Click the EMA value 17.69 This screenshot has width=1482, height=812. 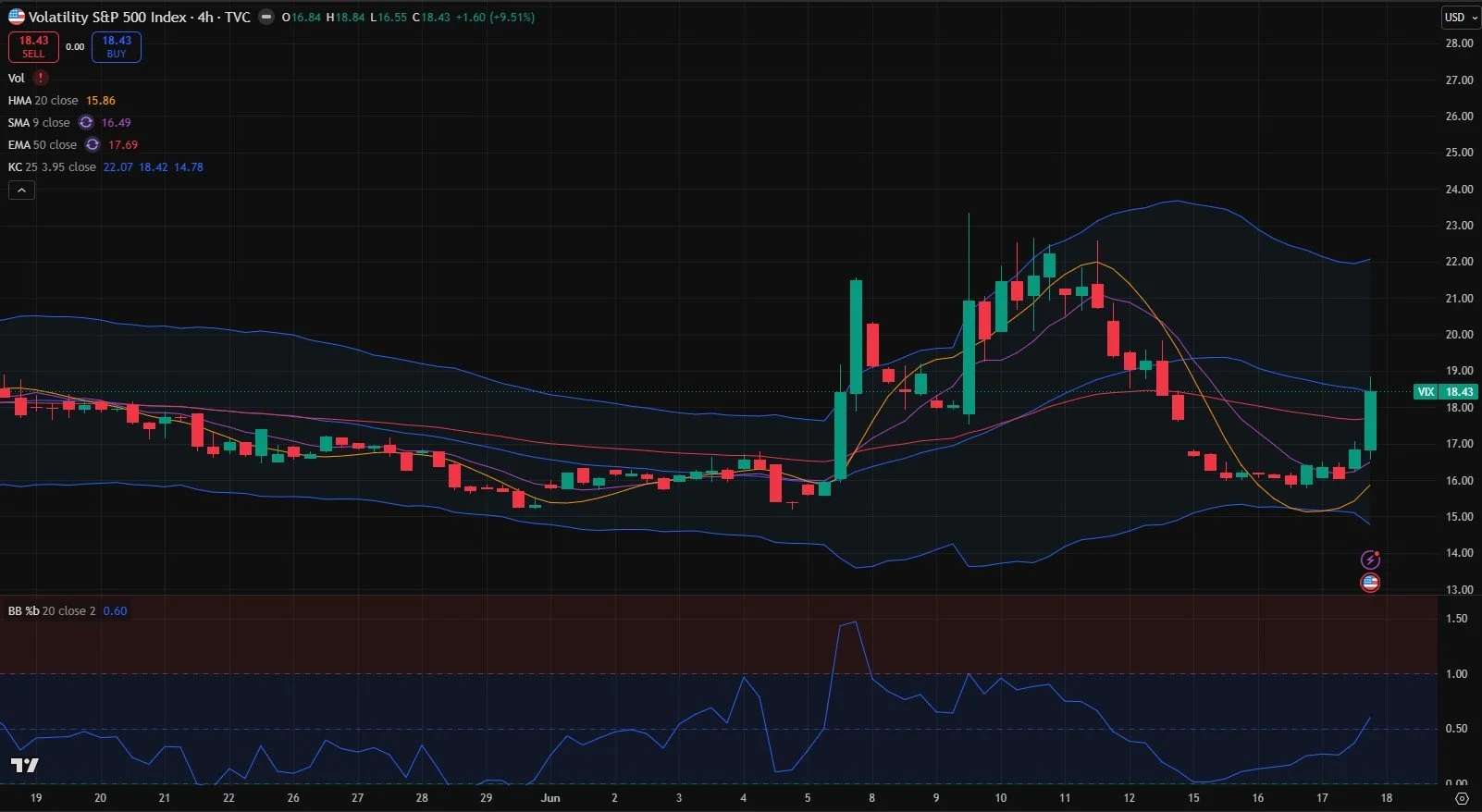[x=123, y=144]
